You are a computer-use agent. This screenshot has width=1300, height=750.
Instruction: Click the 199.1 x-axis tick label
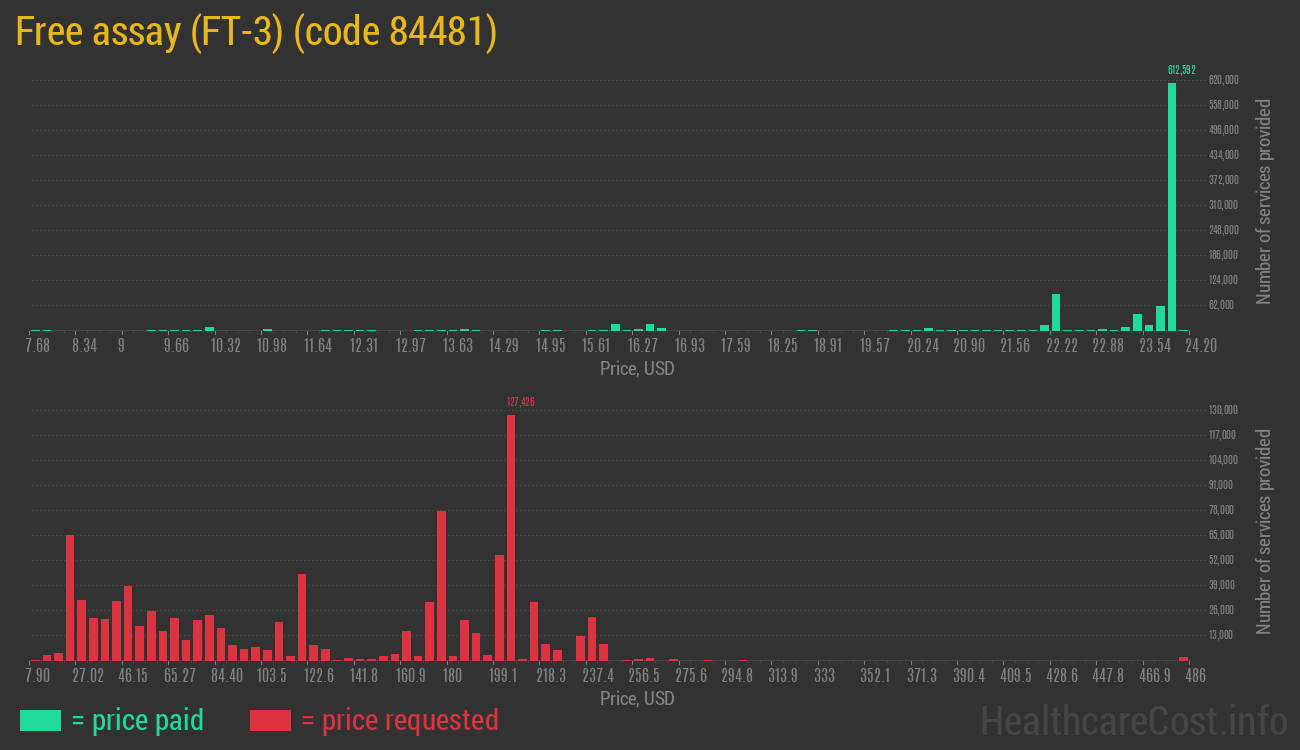503,676
